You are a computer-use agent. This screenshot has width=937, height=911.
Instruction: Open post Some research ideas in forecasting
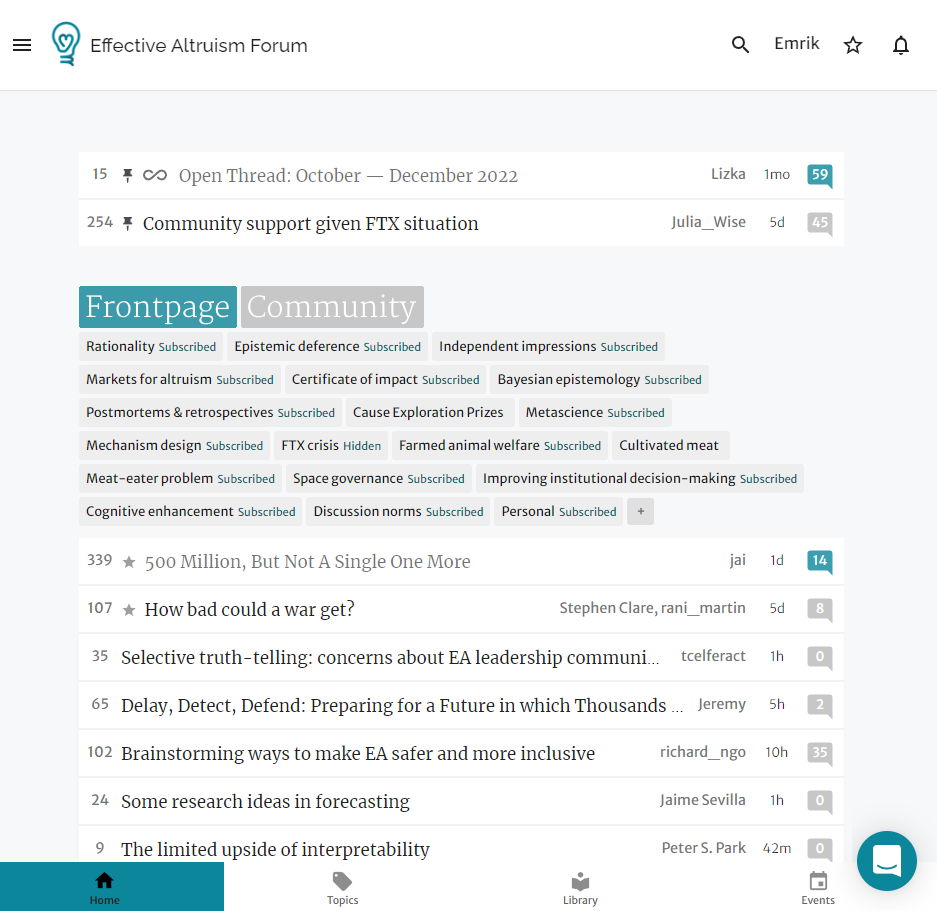(x=265, y=802)
